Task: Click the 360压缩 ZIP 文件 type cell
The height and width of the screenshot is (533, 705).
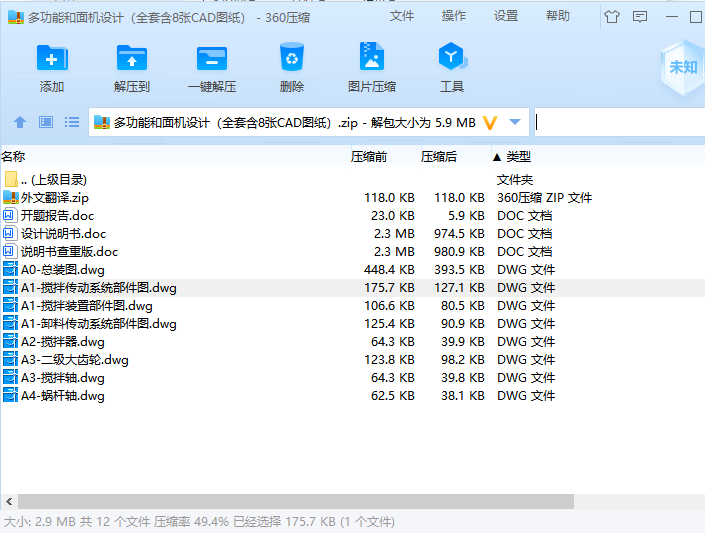Action: pos(544,197)
